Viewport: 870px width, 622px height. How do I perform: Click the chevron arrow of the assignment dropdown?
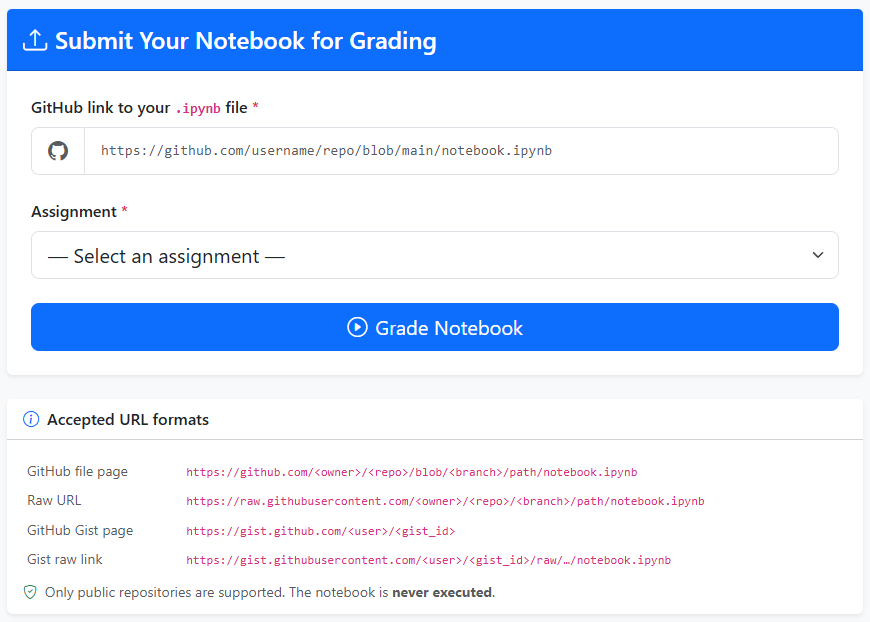pos(818,255)
